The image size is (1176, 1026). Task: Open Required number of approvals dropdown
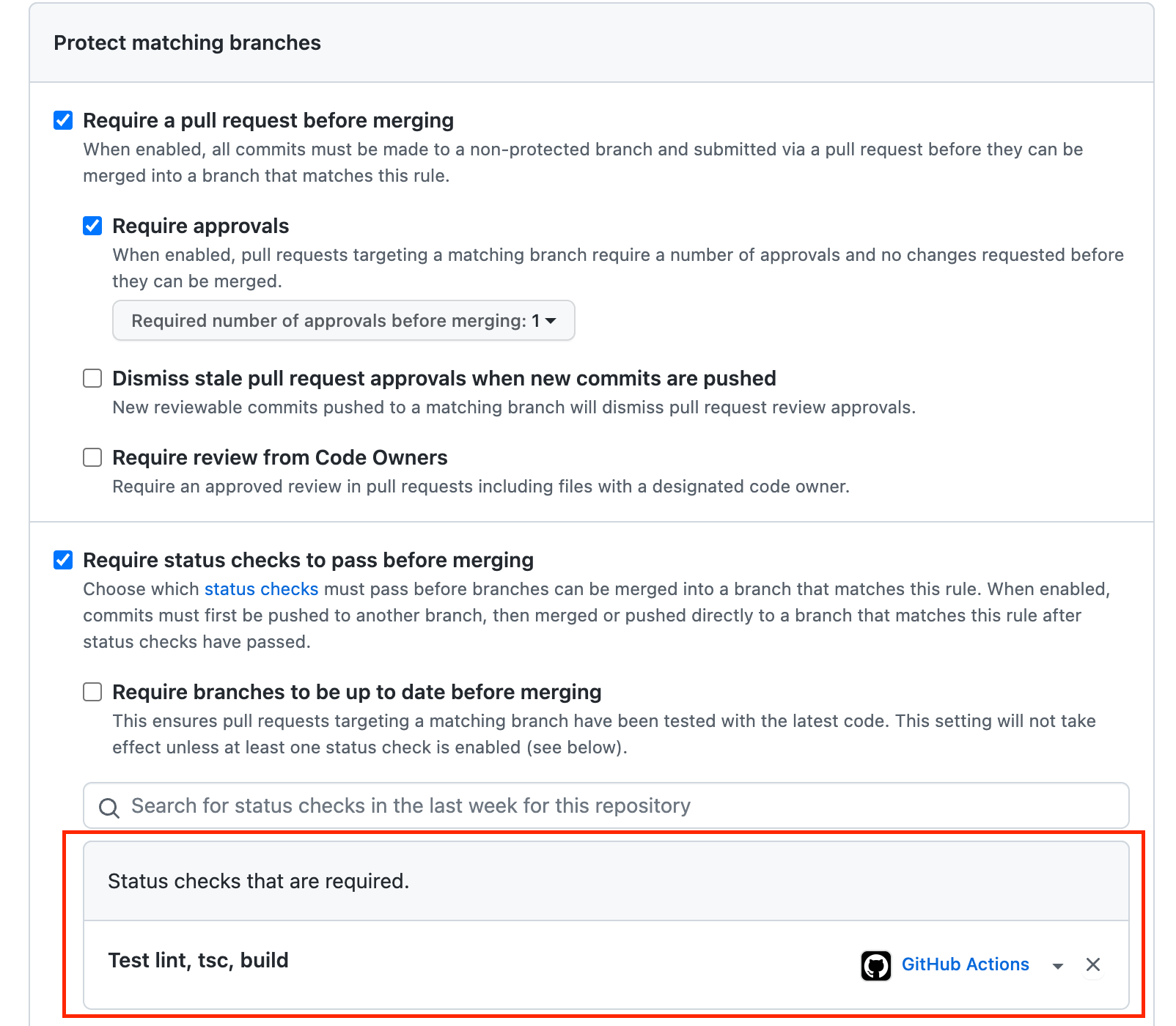coord(343,321)
